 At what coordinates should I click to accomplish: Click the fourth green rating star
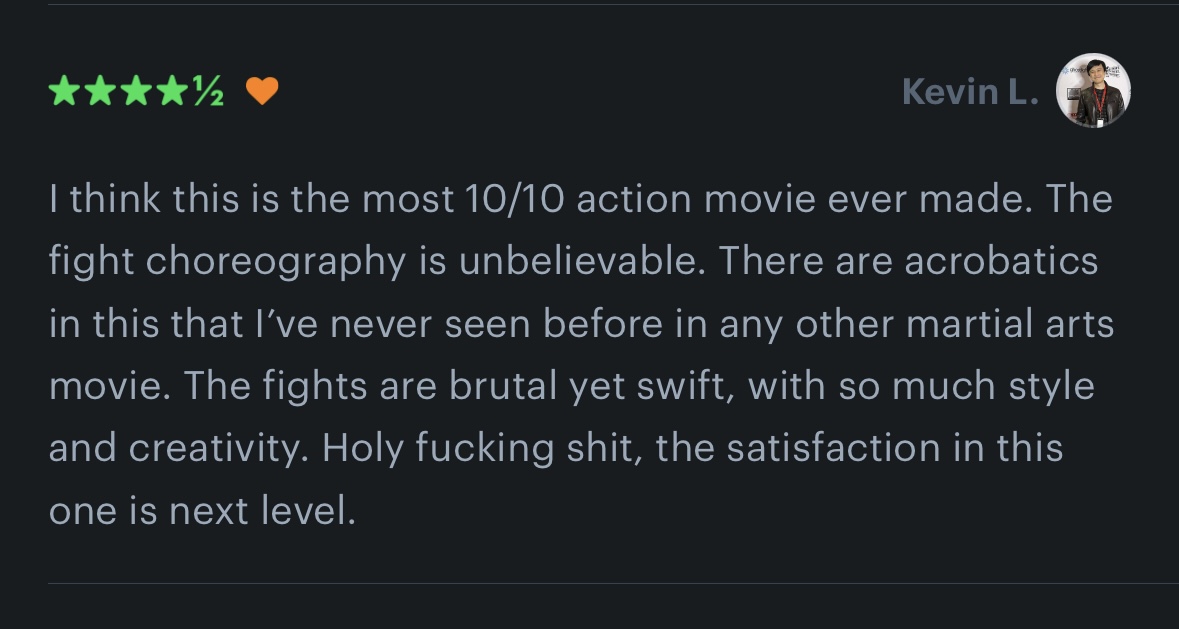click(x=171, y=93)
